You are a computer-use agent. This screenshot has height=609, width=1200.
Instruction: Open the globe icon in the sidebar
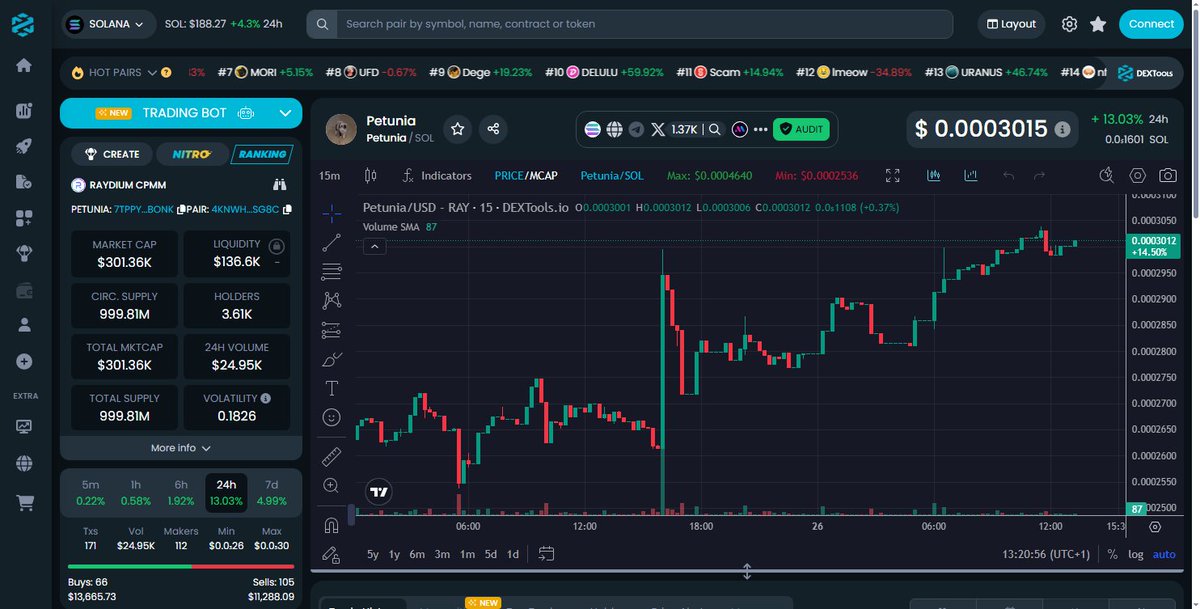[x=24, y=463]
